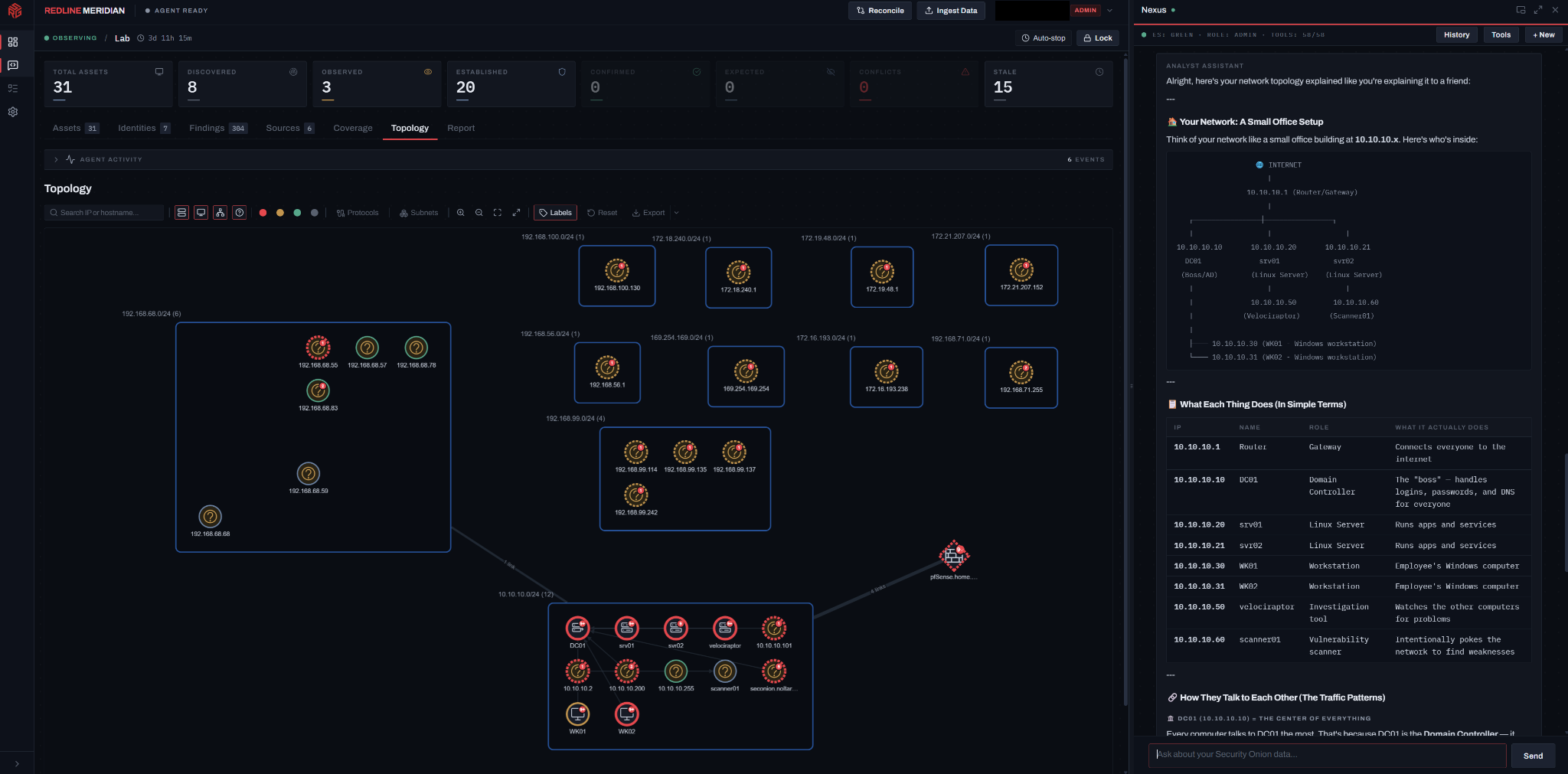The width and height of the screenshot is (1568, 774).
Task: Select the srv01 node in topology
Action: pos(627,629)
